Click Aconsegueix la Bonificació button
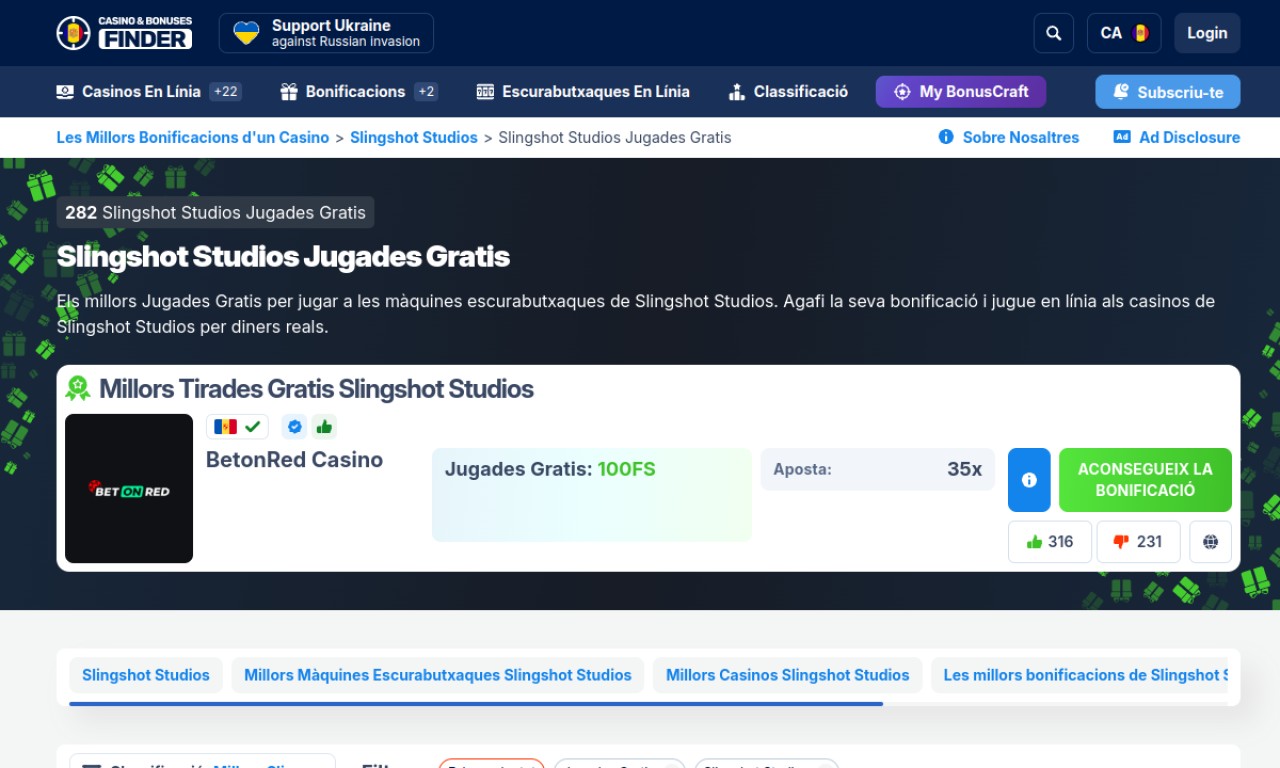1280x768 pixels. 1145,480
